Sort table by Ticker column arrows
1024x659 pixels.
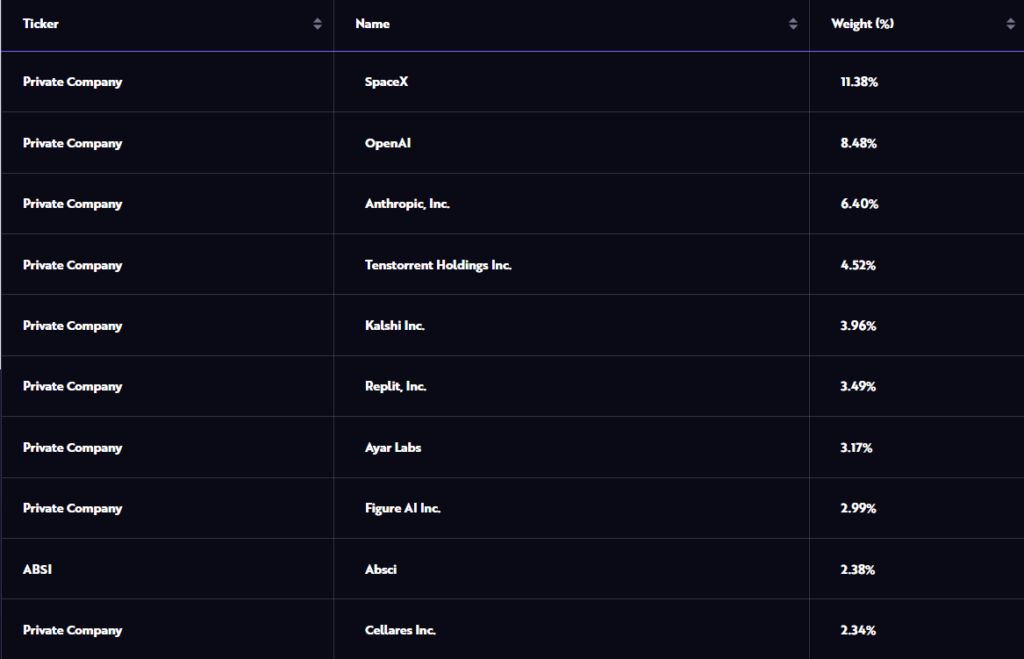coord(317,24)
